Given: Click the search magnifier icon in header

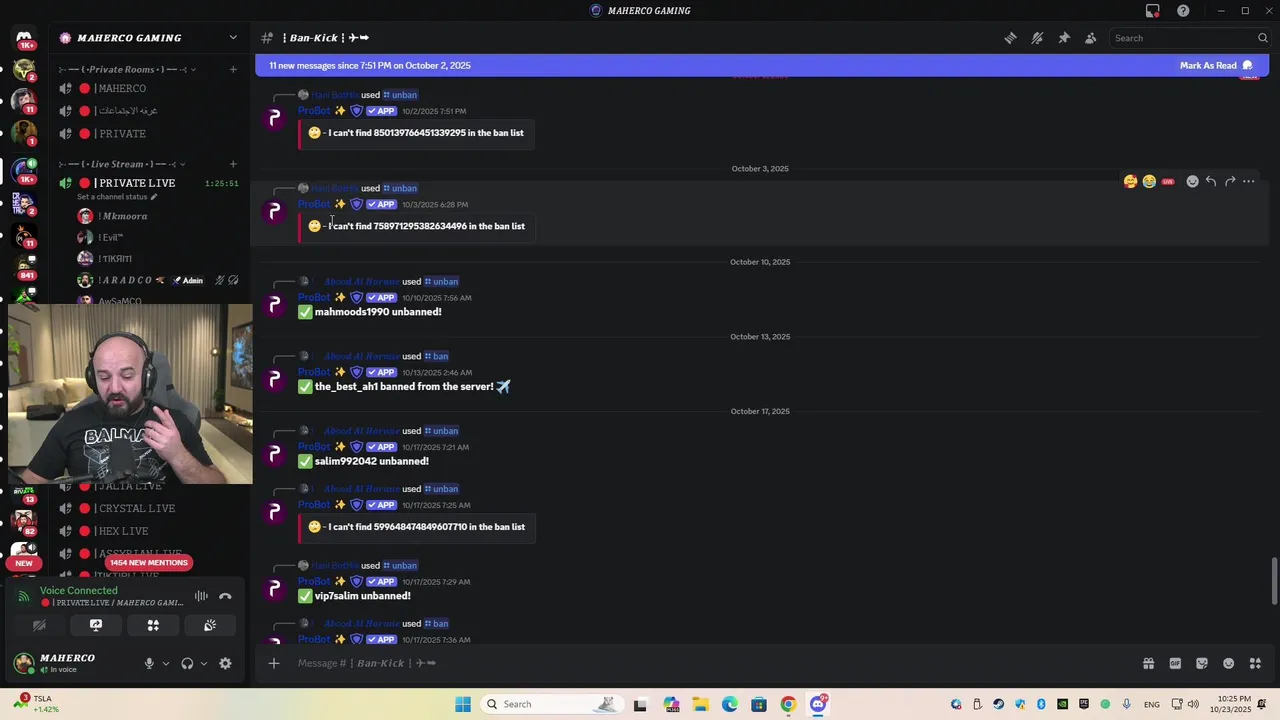Looking at the screenshot, I should point(1263,38).
